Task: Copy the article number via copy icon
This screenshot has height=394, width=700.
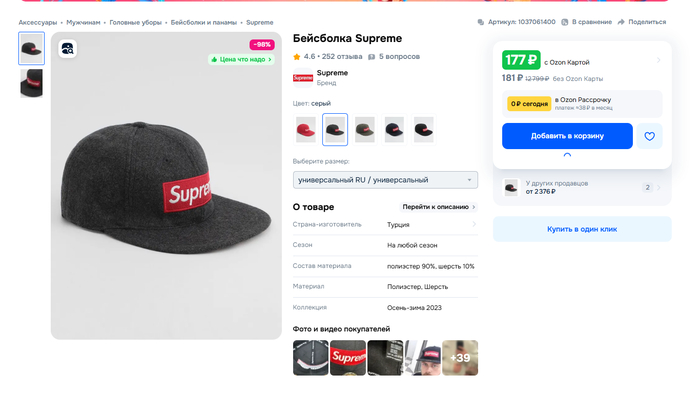Action: (x=480, y=22)
